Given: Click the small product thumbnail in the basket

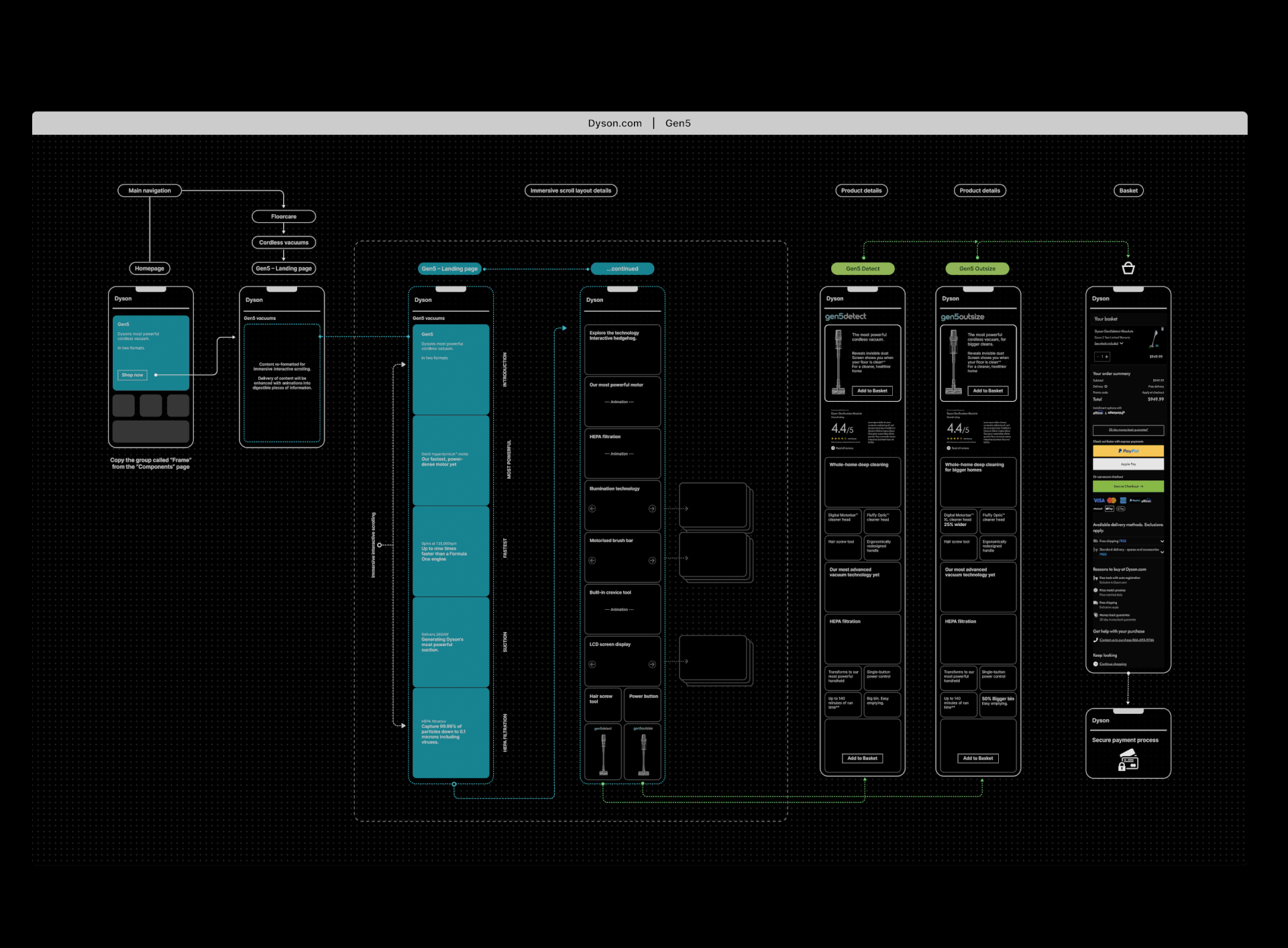Looking at the screenshot, I should click(x=1155, y=338).
